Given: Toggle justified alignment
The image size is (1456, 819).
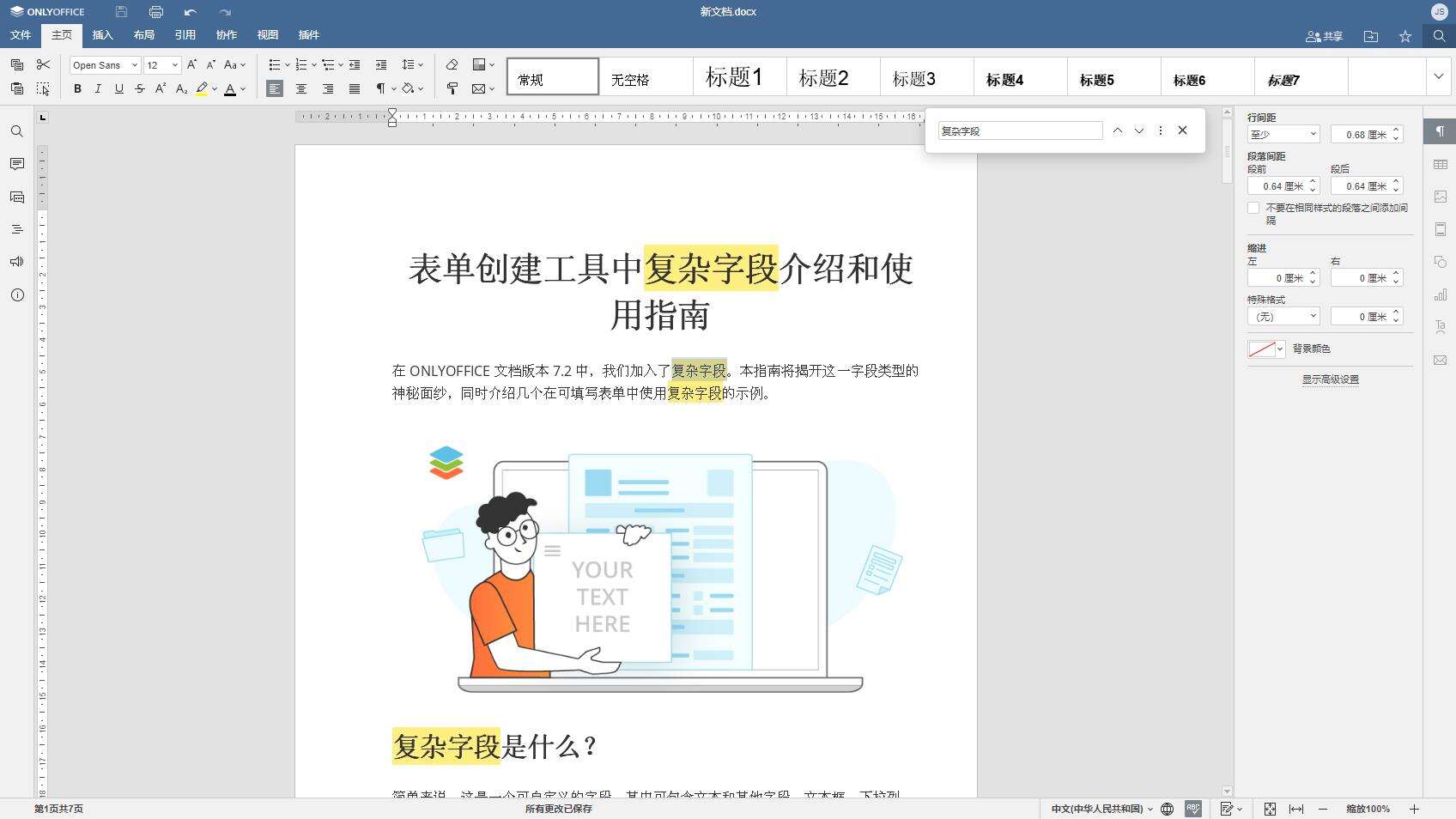Looking at the screenshot, I should click(x=355, y=88).
